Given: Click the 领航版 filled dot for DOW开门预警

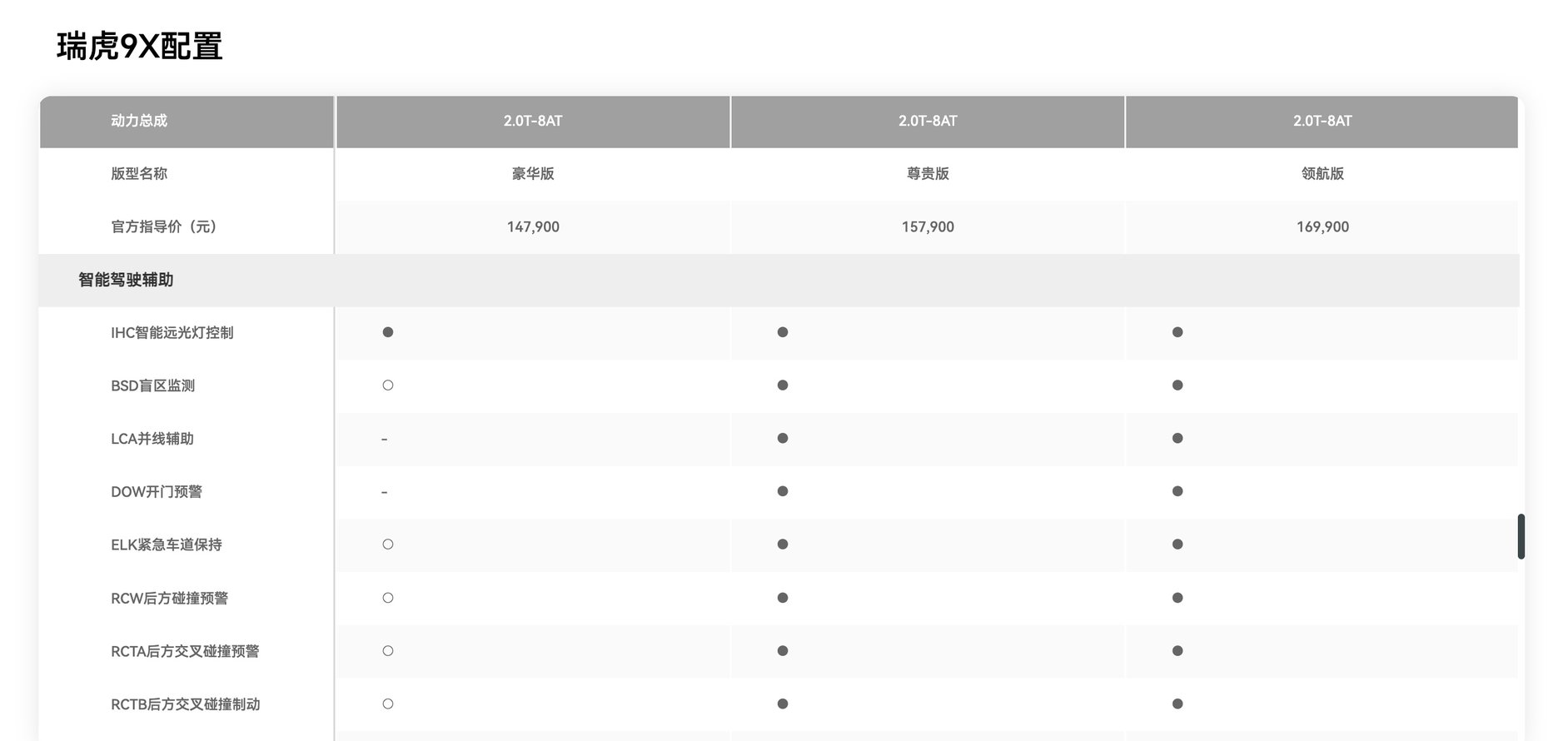Looking at the screenshot, I should pyautogui.click(x=1177, y=491).
